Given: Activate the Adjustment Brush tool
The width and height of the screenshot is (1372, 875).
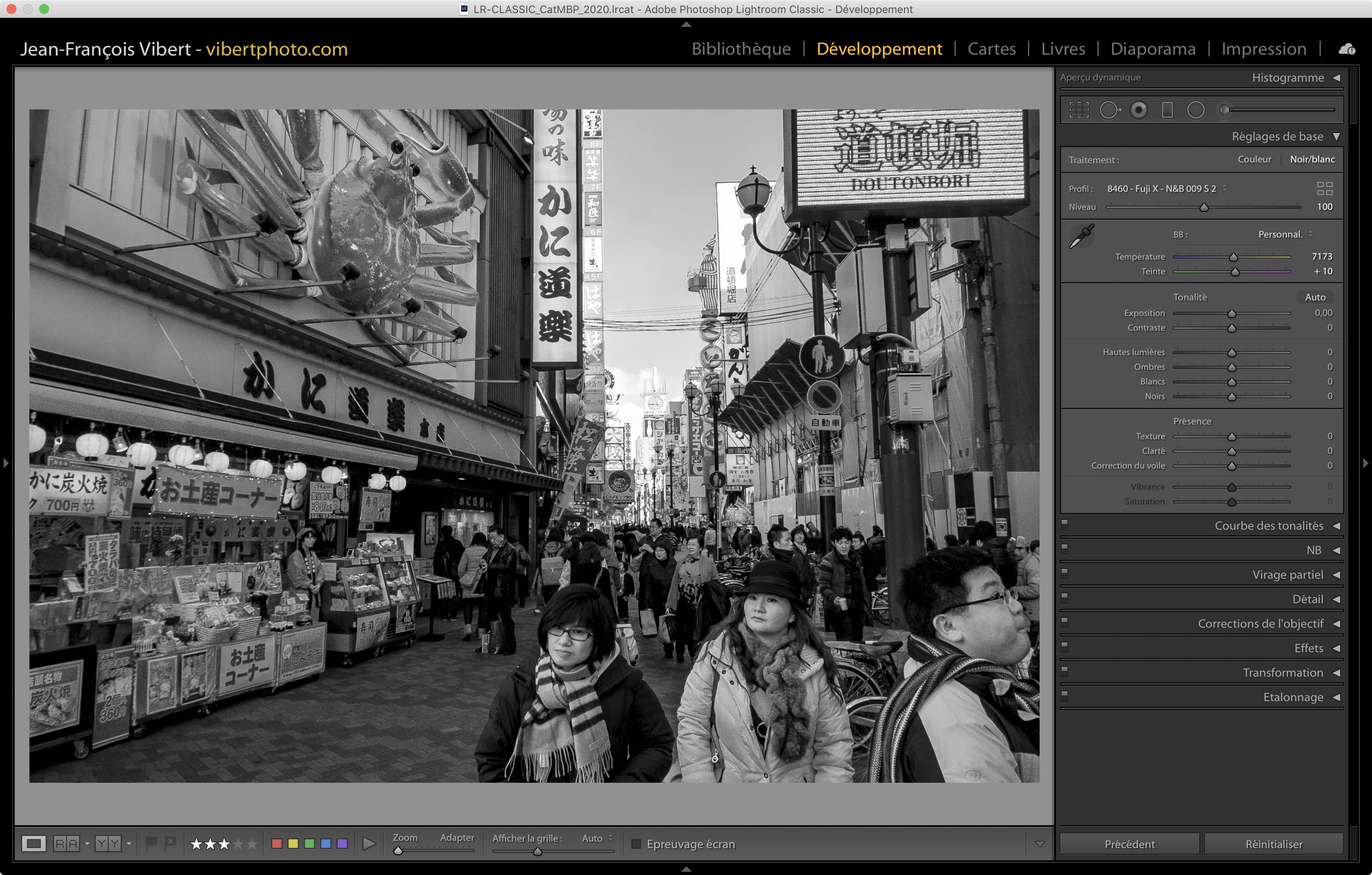Looking at the screenshot, I should click(x=1224, y=110).
